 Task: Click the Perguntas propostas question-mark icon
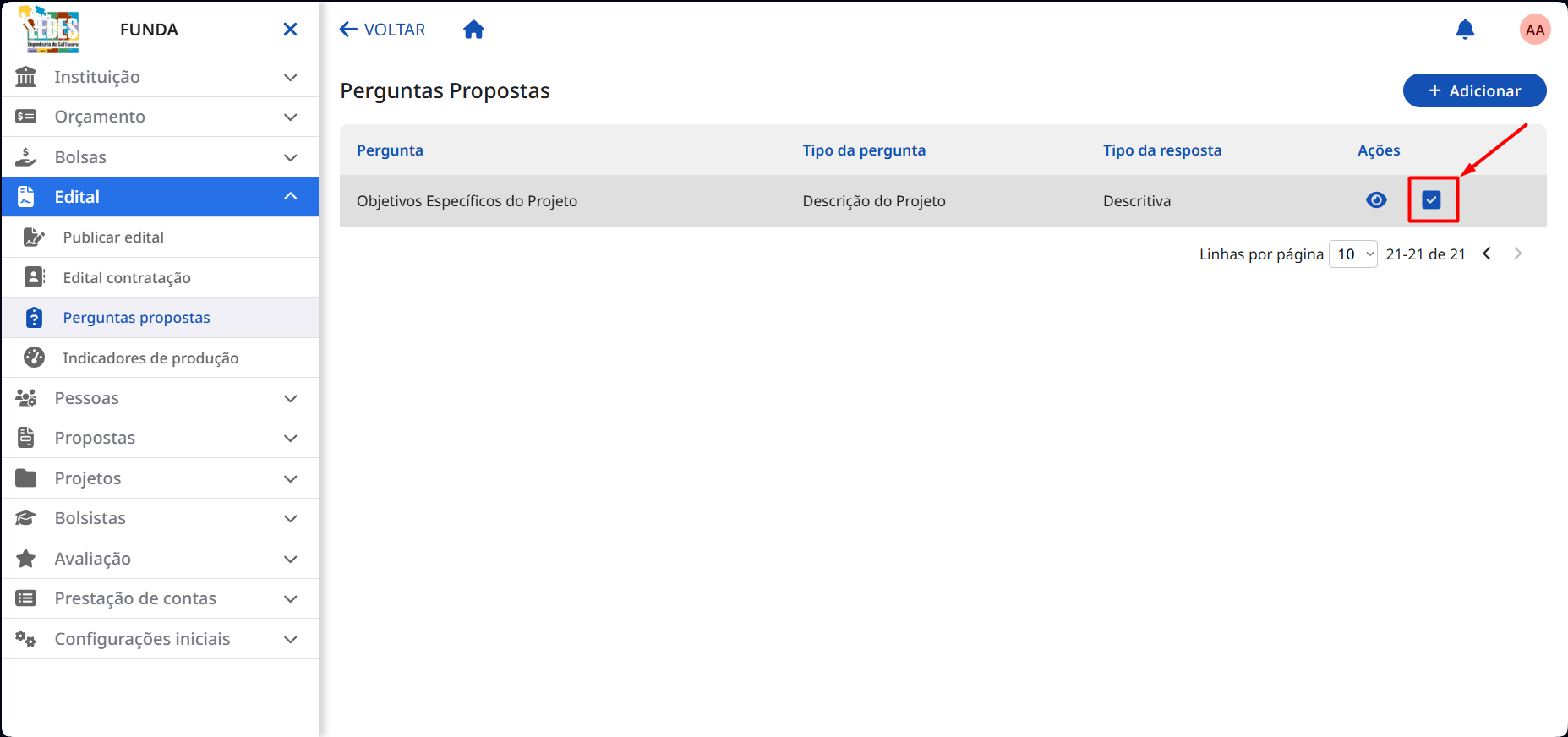(34, 318)
